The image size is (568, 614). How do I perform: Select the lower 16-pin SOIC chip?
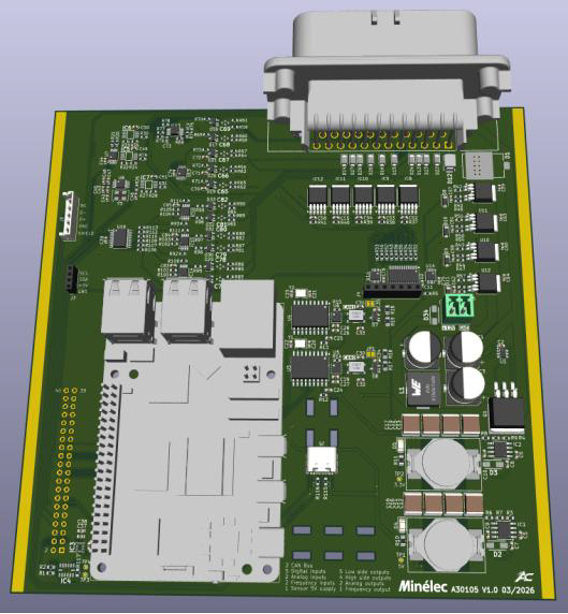(x=310, y=366)
